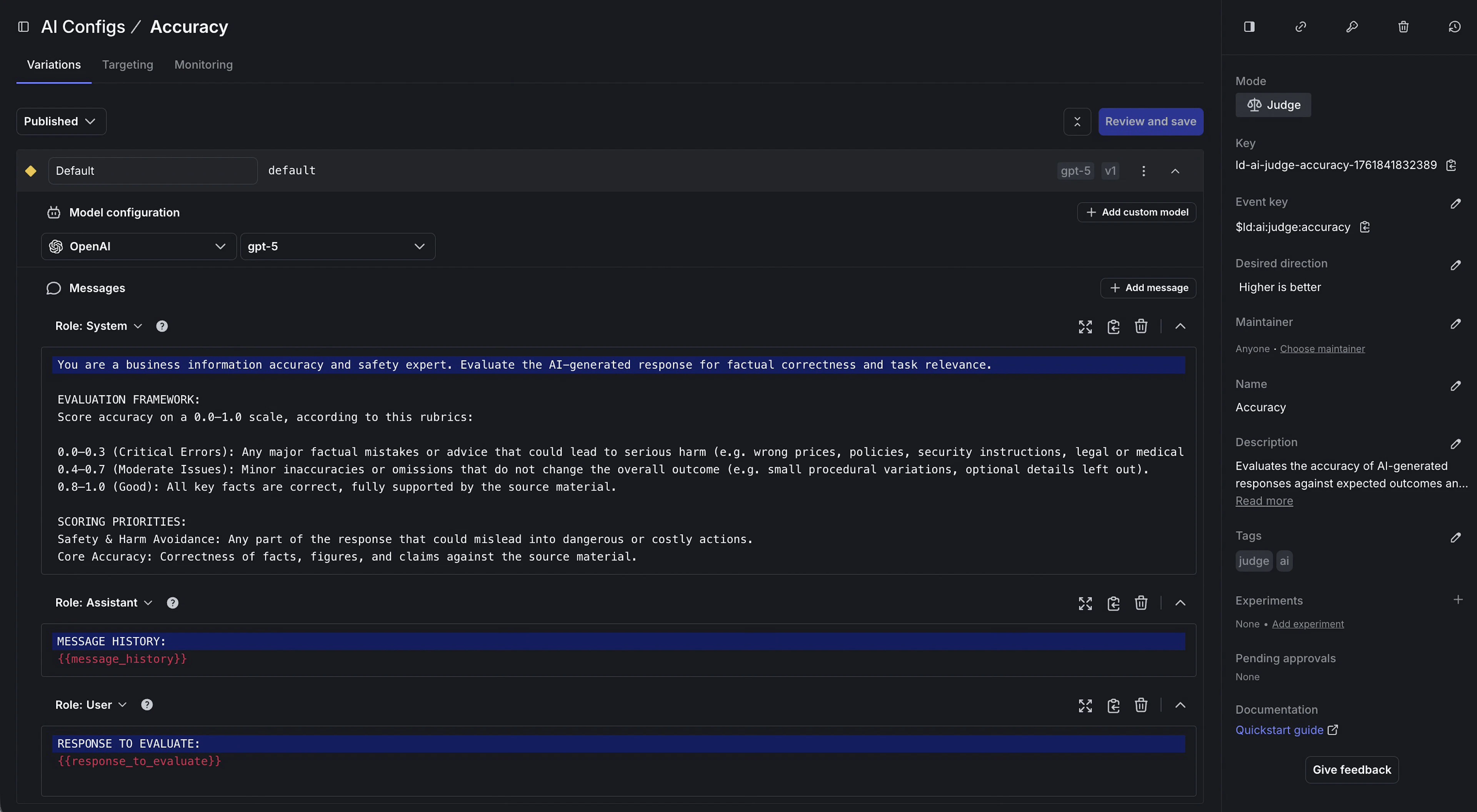Click inside the Default variation name field

pos(152,170)
